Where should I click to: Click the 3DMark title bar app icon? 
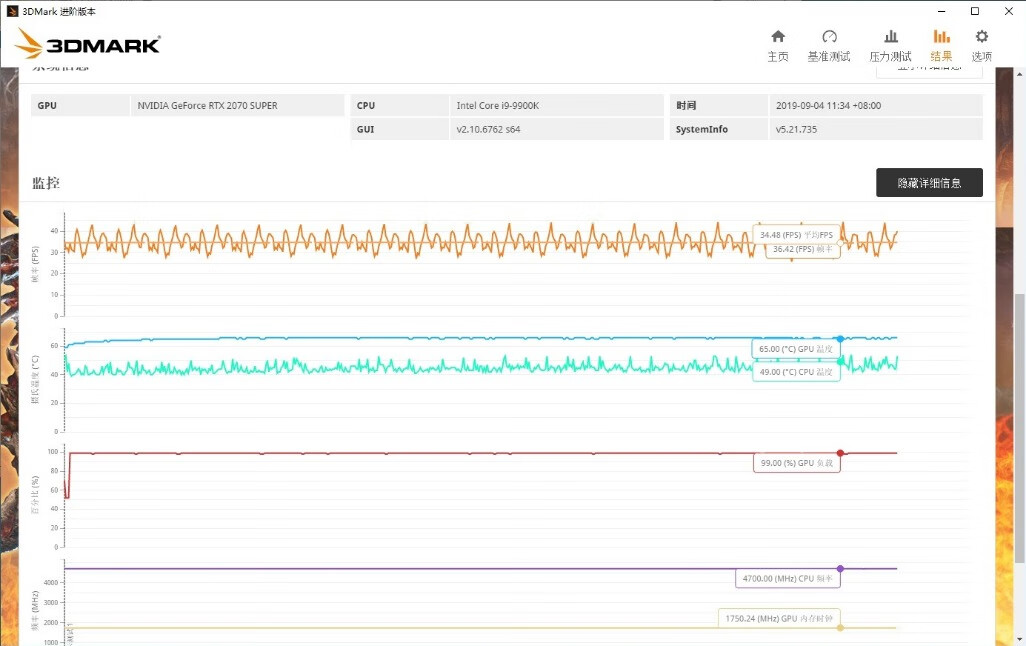coord(12,11)
